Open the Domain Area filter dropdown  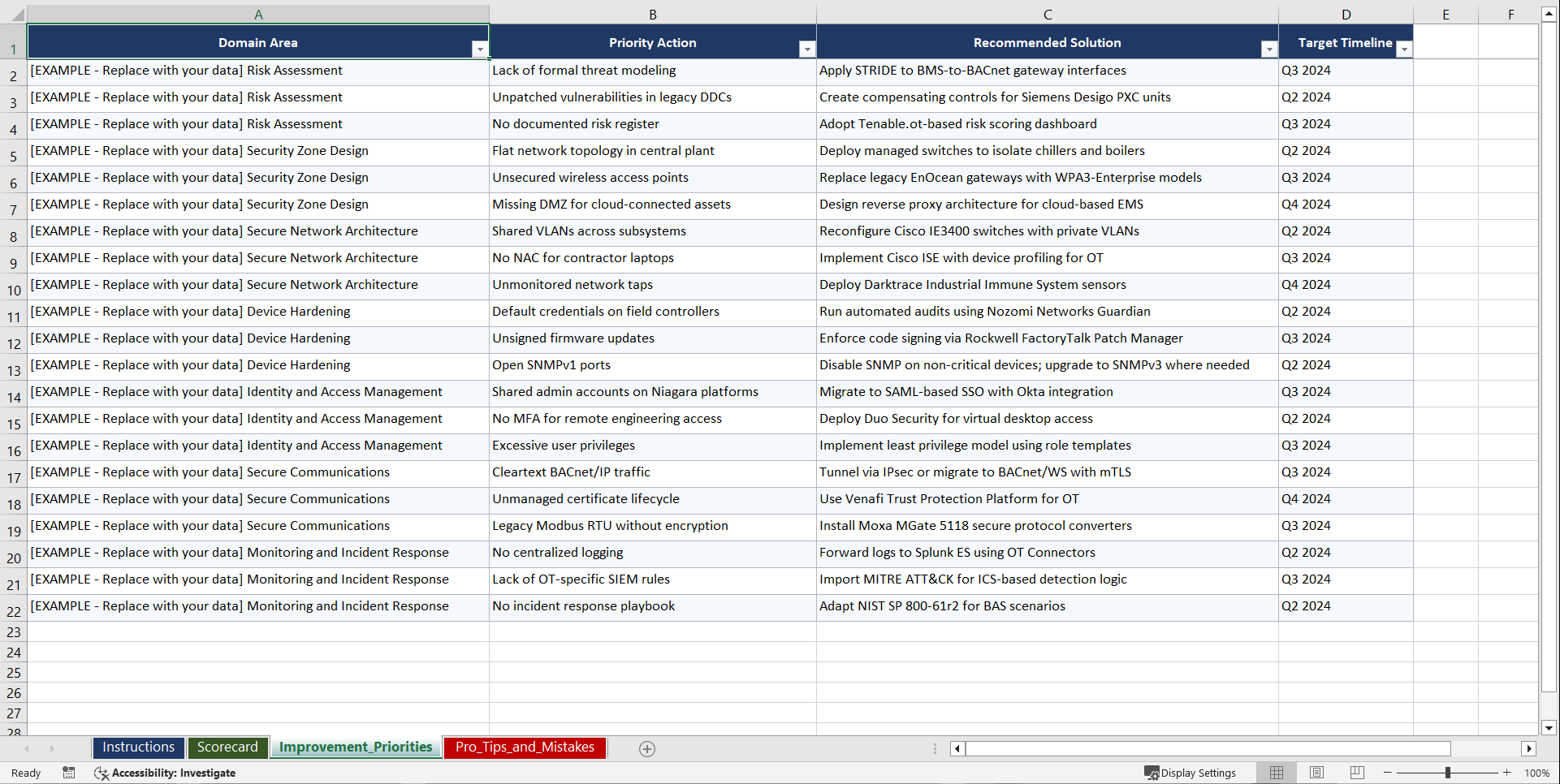(481, 50)
